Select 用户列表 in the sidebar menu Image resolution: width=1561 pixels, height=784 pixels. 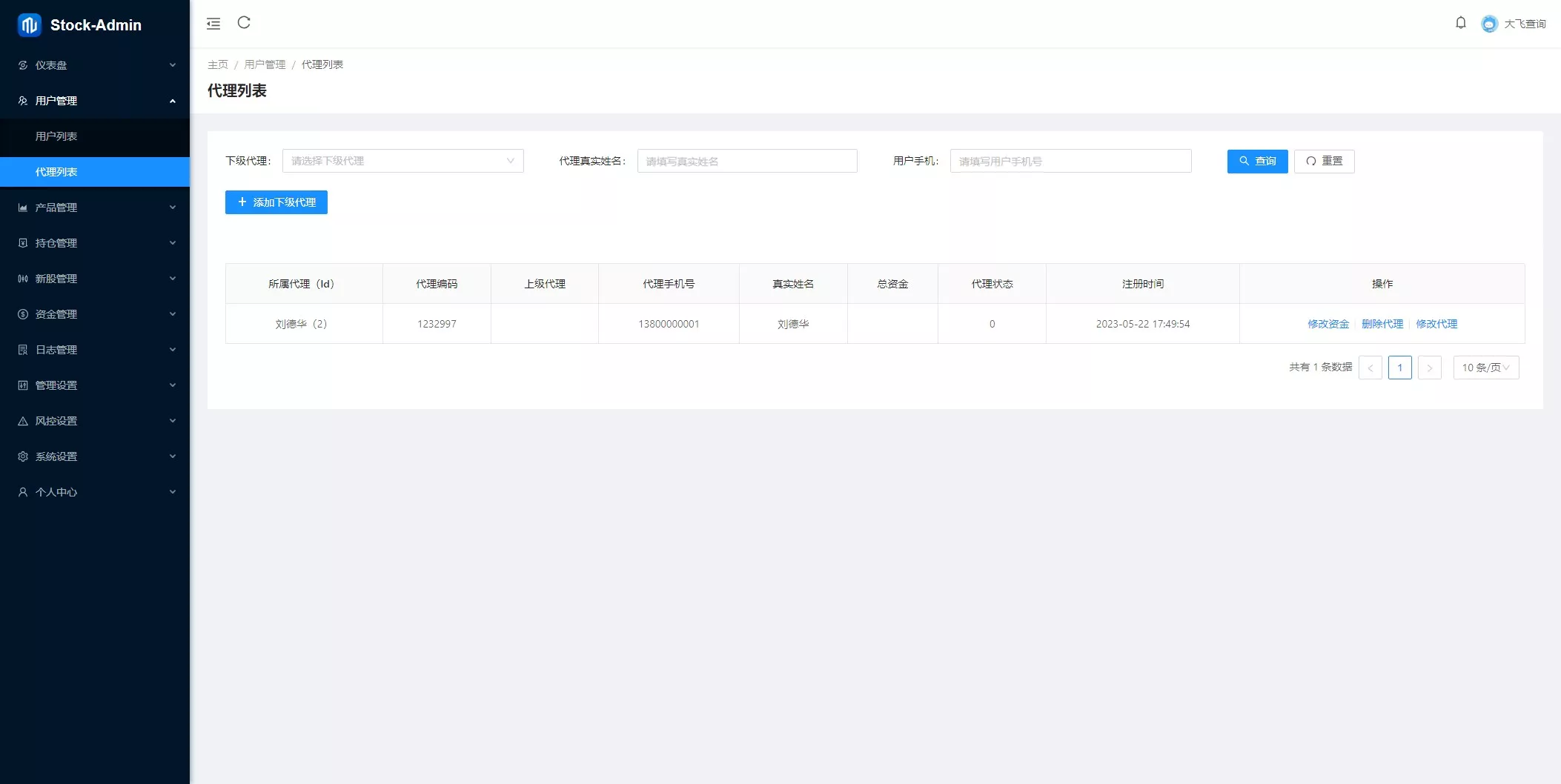tap(56, 136)
